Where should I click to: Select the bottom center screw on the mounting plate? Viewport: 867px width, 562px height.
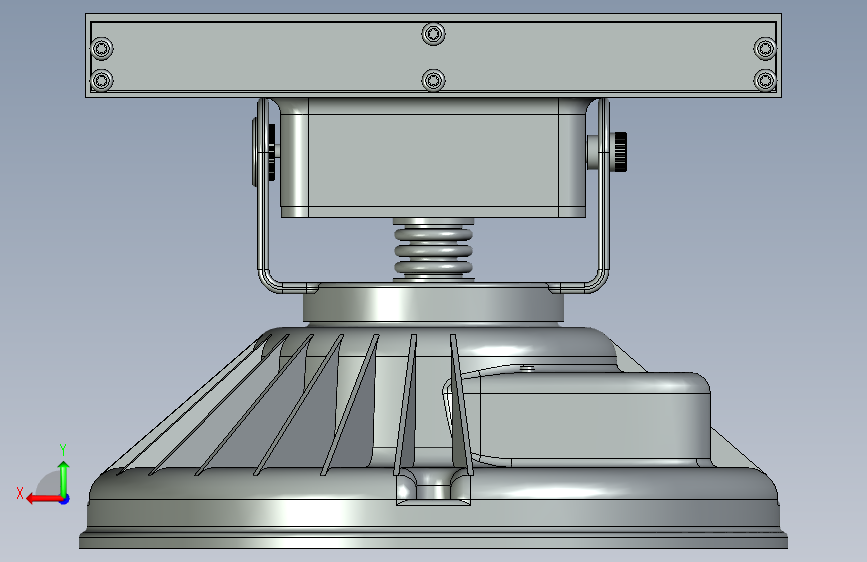coord(434,81)
